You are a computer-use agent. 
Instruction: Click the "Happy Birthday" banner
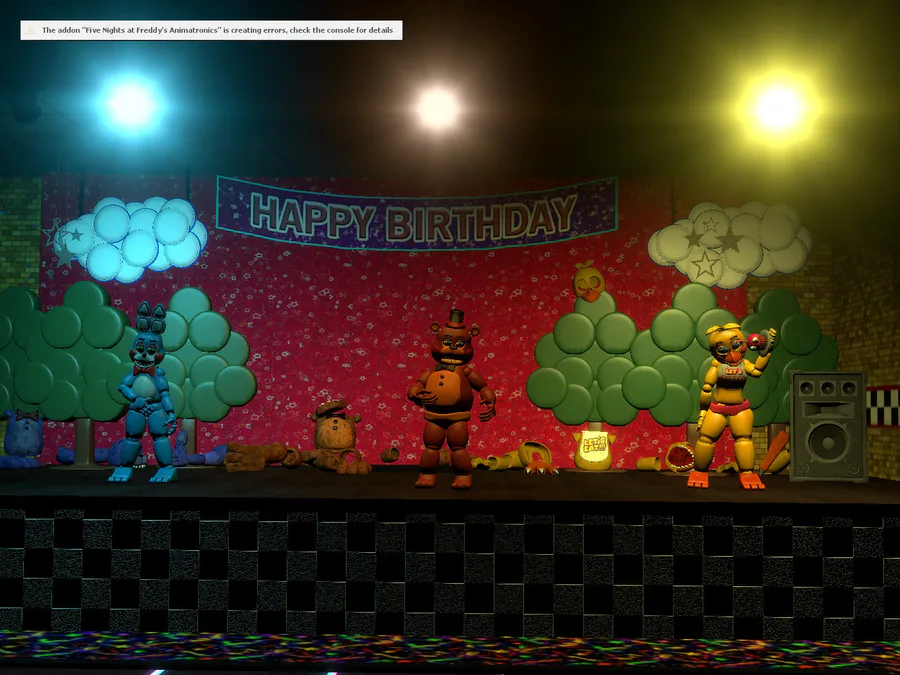417,214
